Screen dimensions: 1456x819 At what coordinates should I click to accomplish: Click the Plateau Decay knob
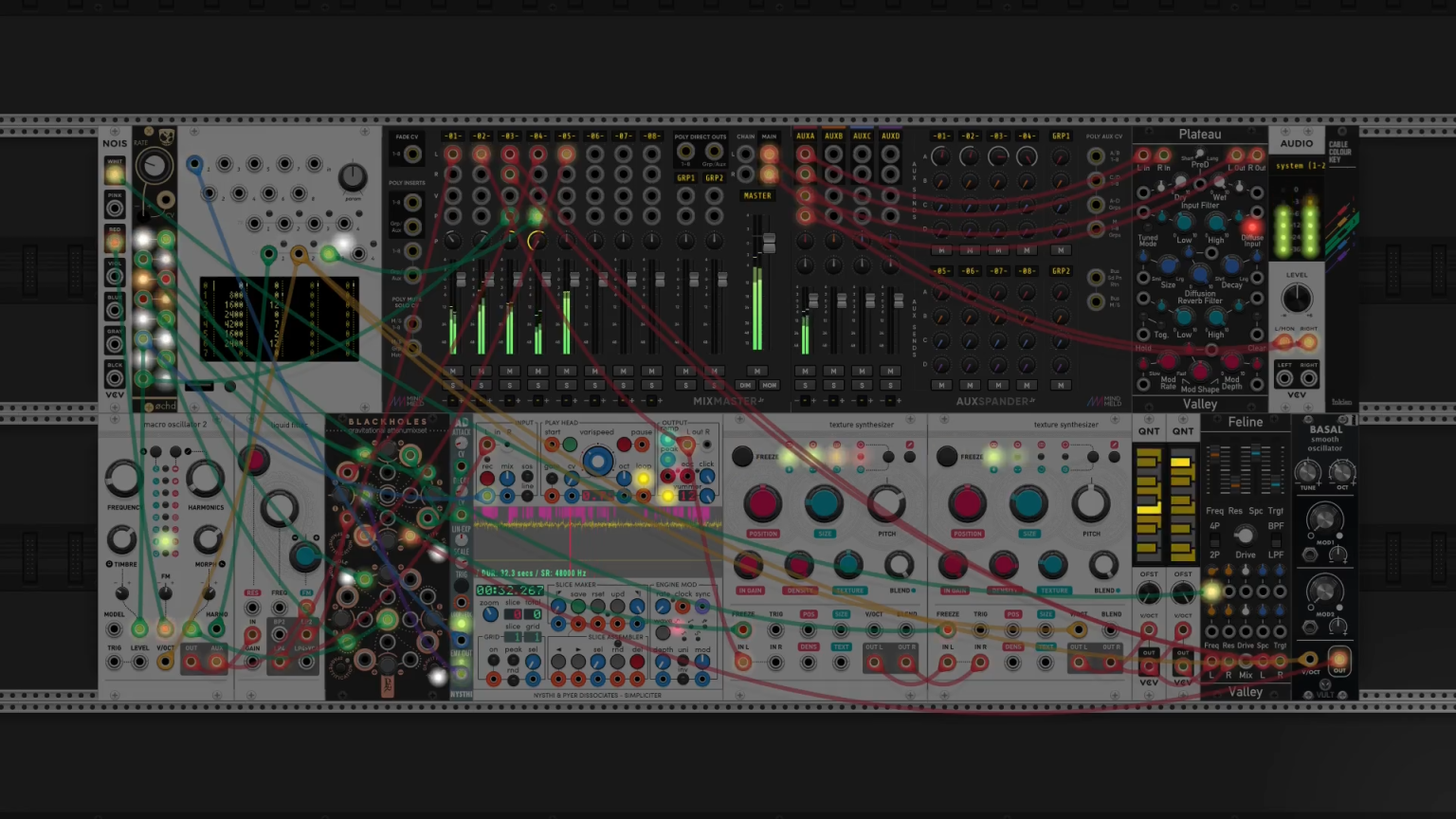(x=1231, y=268)
